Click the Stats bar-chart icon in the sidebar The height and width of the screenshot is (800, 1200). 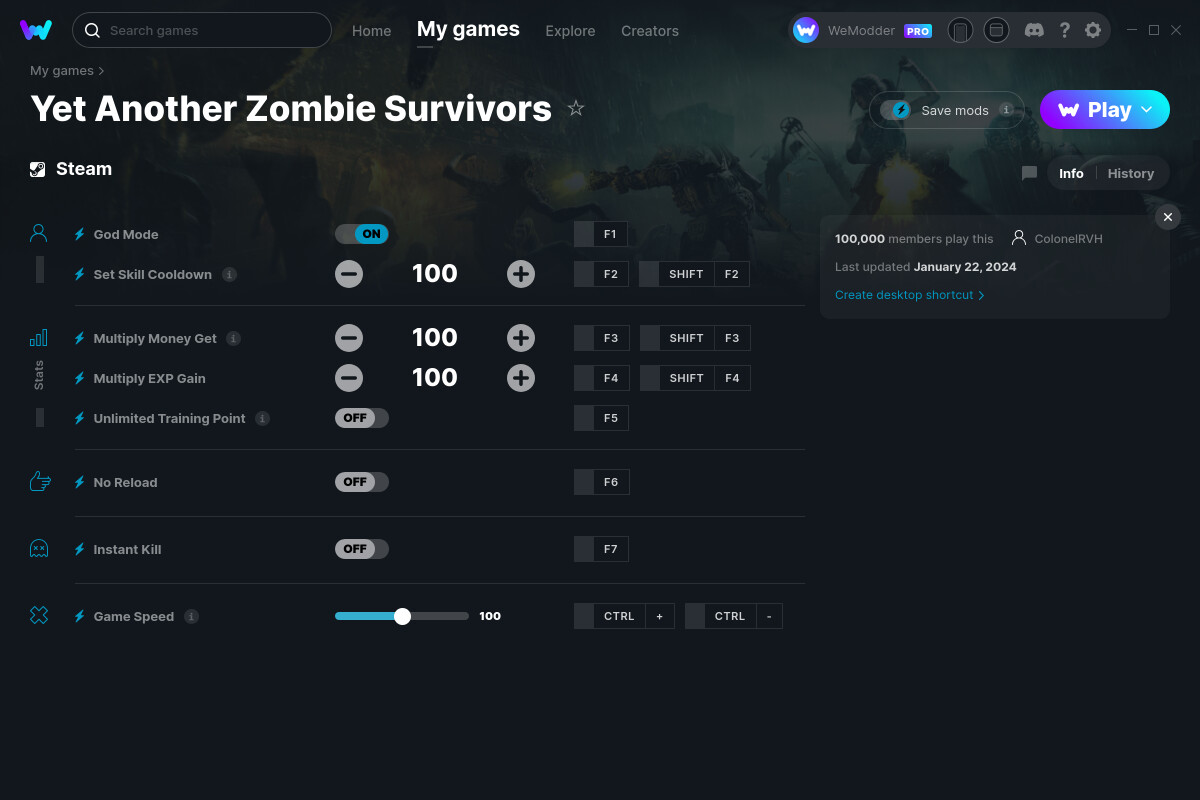point(38,338)
